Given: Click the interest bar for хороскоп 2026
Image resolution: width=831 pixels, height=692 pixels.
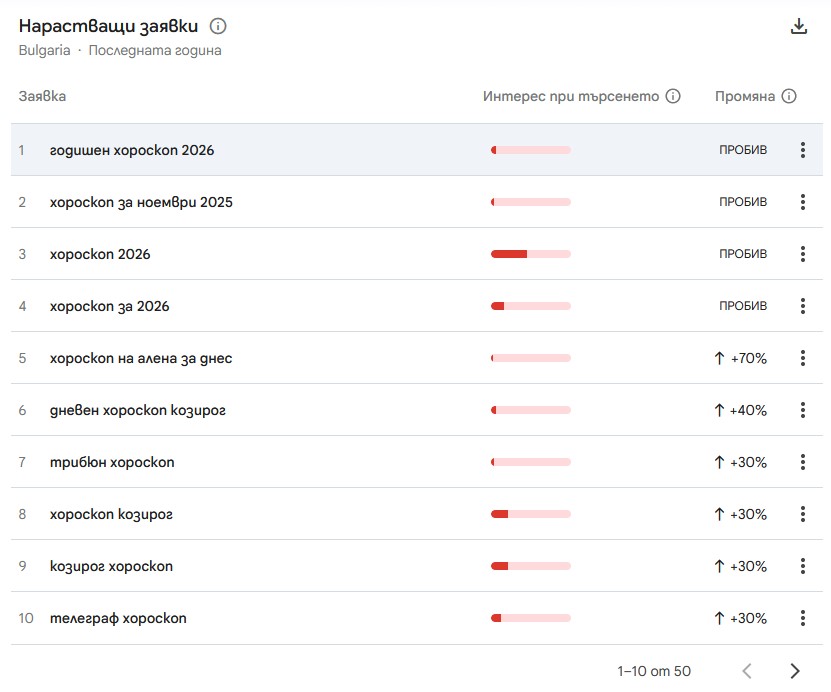Looking at the screenshot, I should pyautogui.click(x=529, y=253).
